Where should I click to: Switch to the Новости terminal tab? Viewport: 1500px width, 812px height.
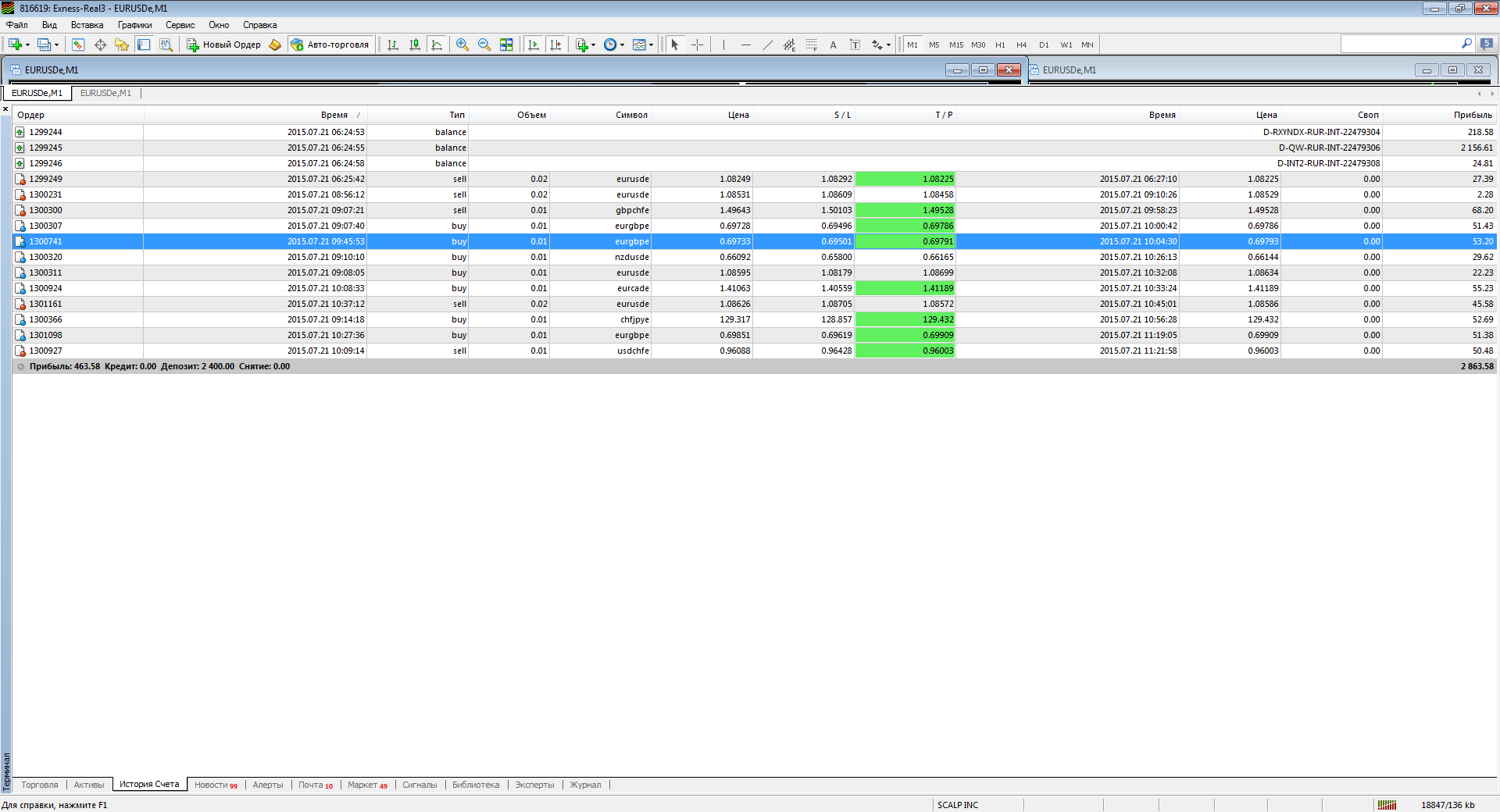pos(216,785)
